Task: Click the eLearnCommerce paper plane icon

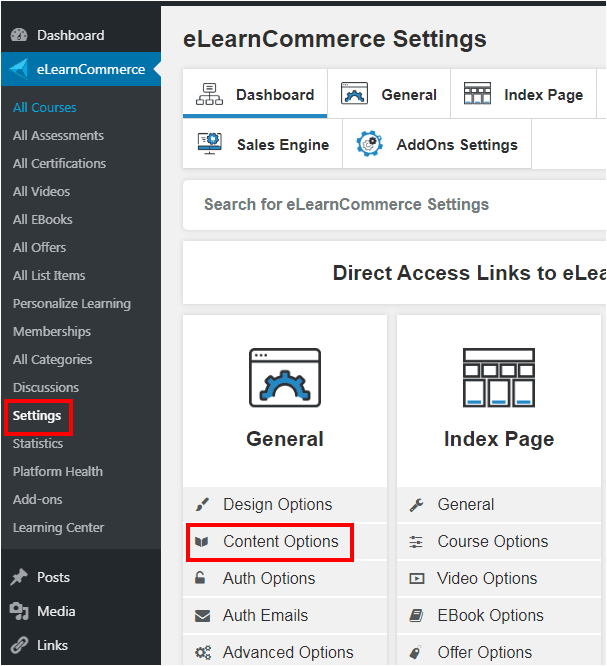Action: click(x=19, y=69)
